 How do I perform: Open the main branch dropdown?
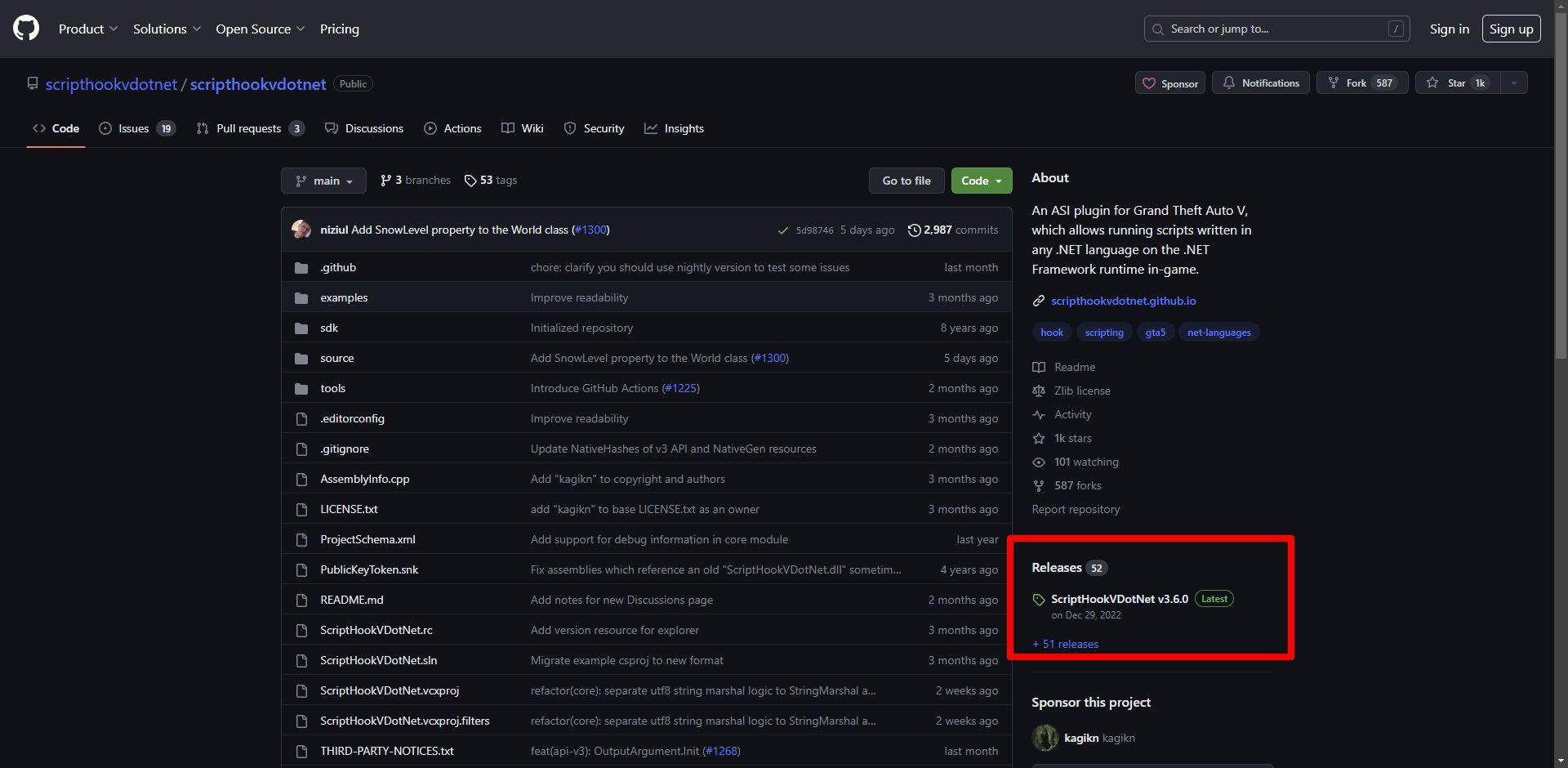(x=323, y=181)
